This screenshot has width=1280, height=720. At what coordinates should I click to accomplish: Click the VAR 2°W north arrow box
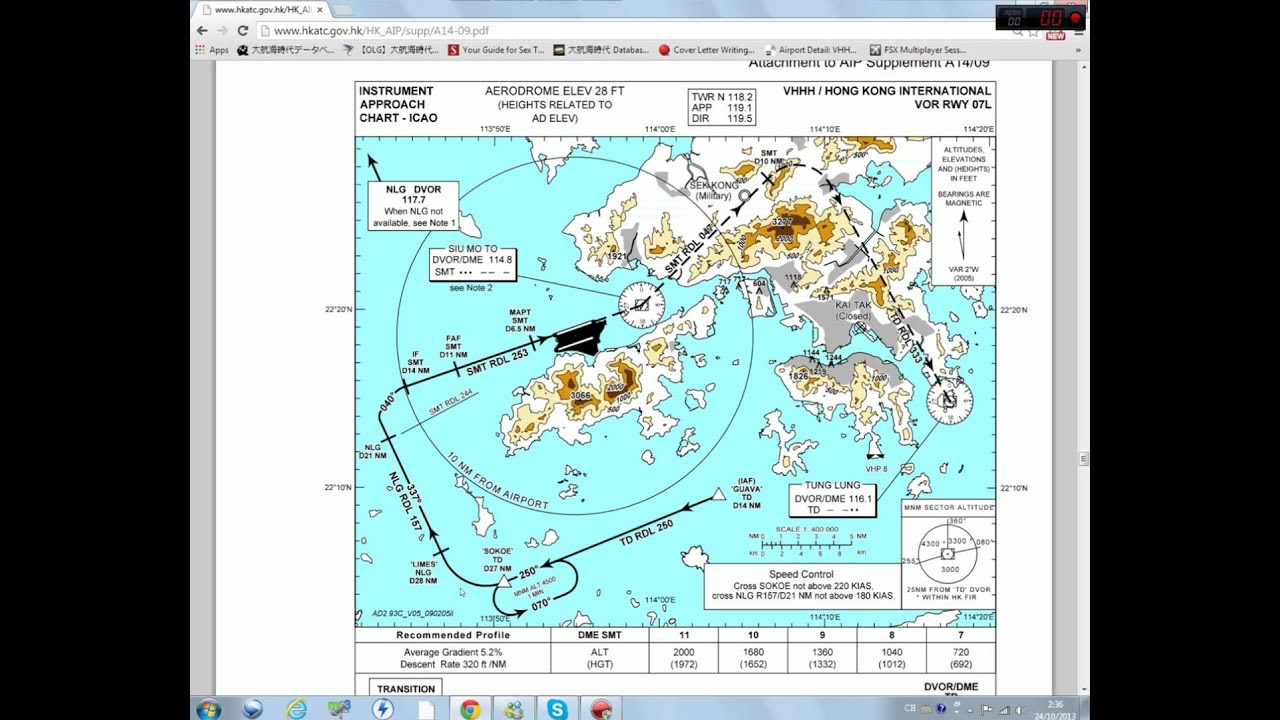[963, 212]
